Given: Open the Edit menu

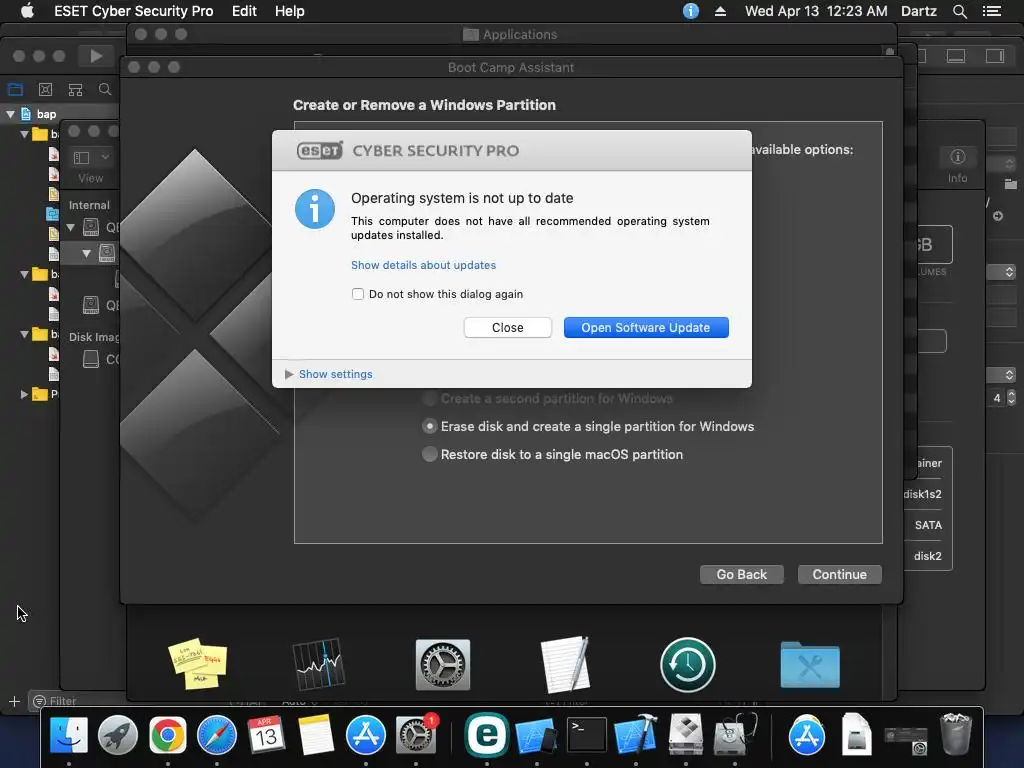Looking at the screenshot, I should pyautogui.click(x=244, y=11).
